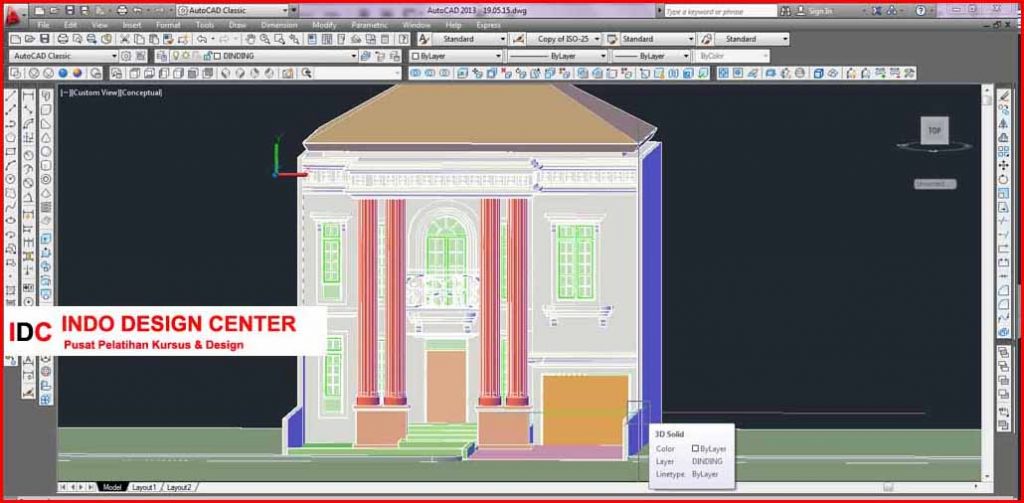Select the Erase tool in Modify toolbar
Screen dimensions: 1024x503
point(1004,97)
